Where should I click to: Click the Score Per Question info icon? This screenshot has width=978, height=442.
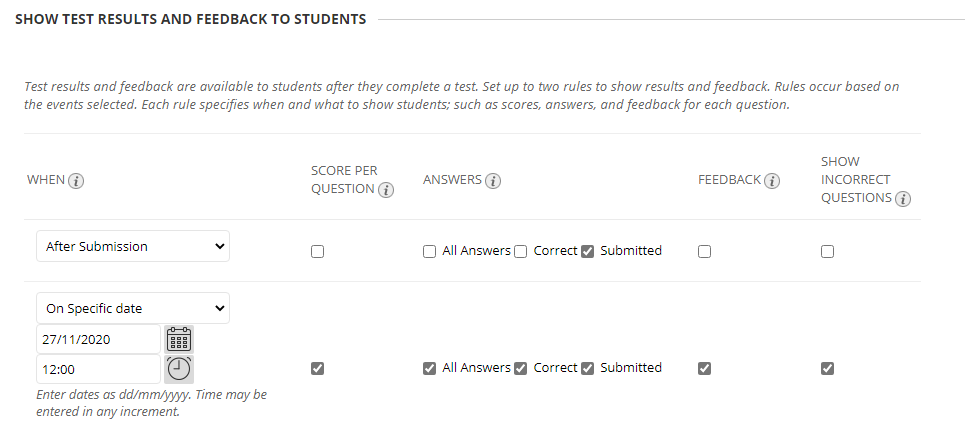[386, 190]
